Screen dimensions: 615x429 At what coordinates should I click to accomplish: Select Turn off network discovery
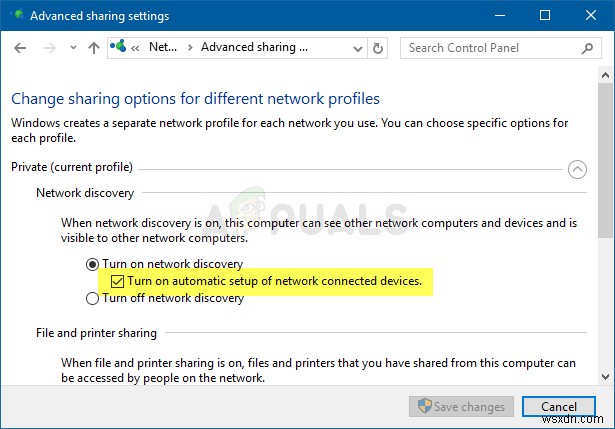click(x=93, y=298)
